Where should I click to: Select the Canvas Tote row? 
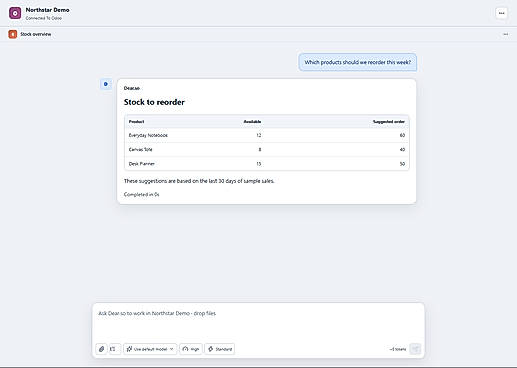[267, 150]
